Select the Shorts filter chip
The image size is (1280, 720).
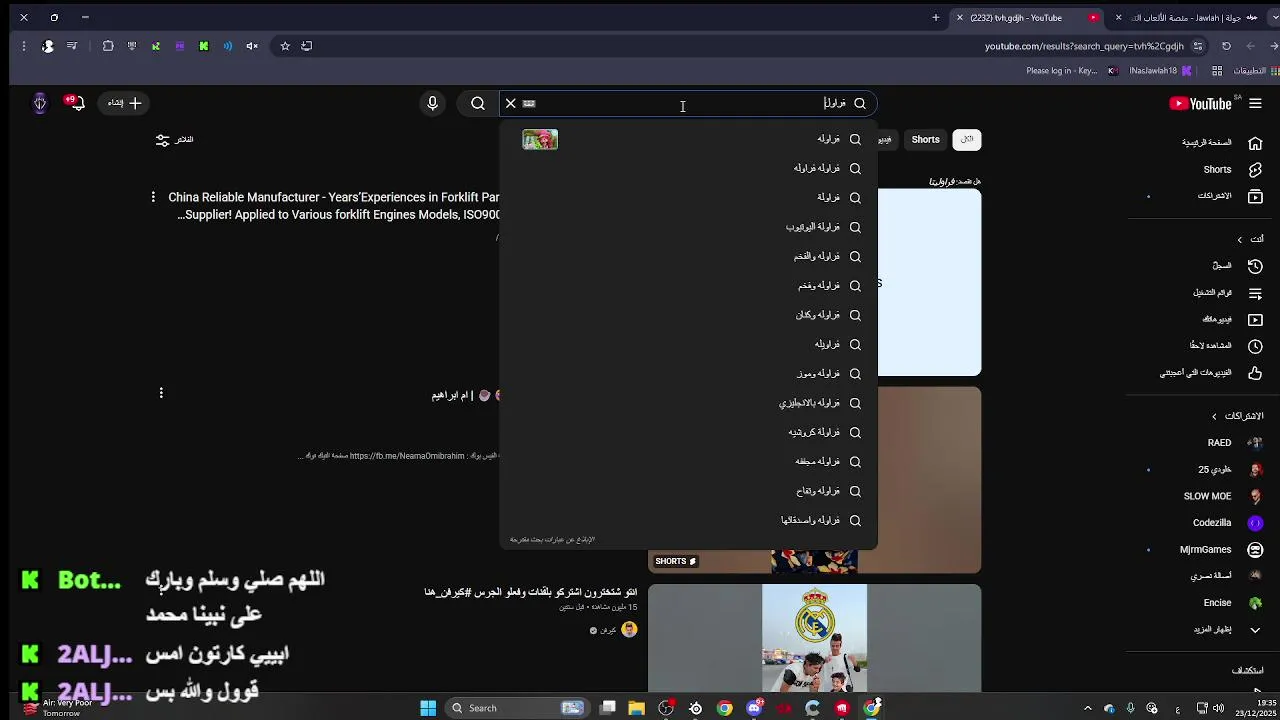925,140
